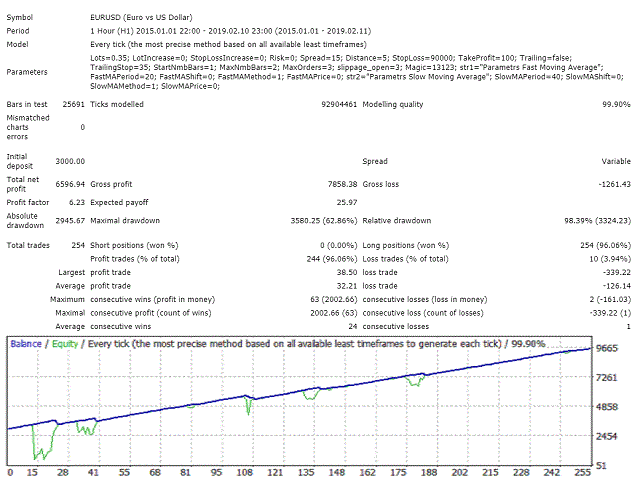Click the 9665 y-axis label on the chart
Screen dimensions: 640x480
tap(607, 349)
